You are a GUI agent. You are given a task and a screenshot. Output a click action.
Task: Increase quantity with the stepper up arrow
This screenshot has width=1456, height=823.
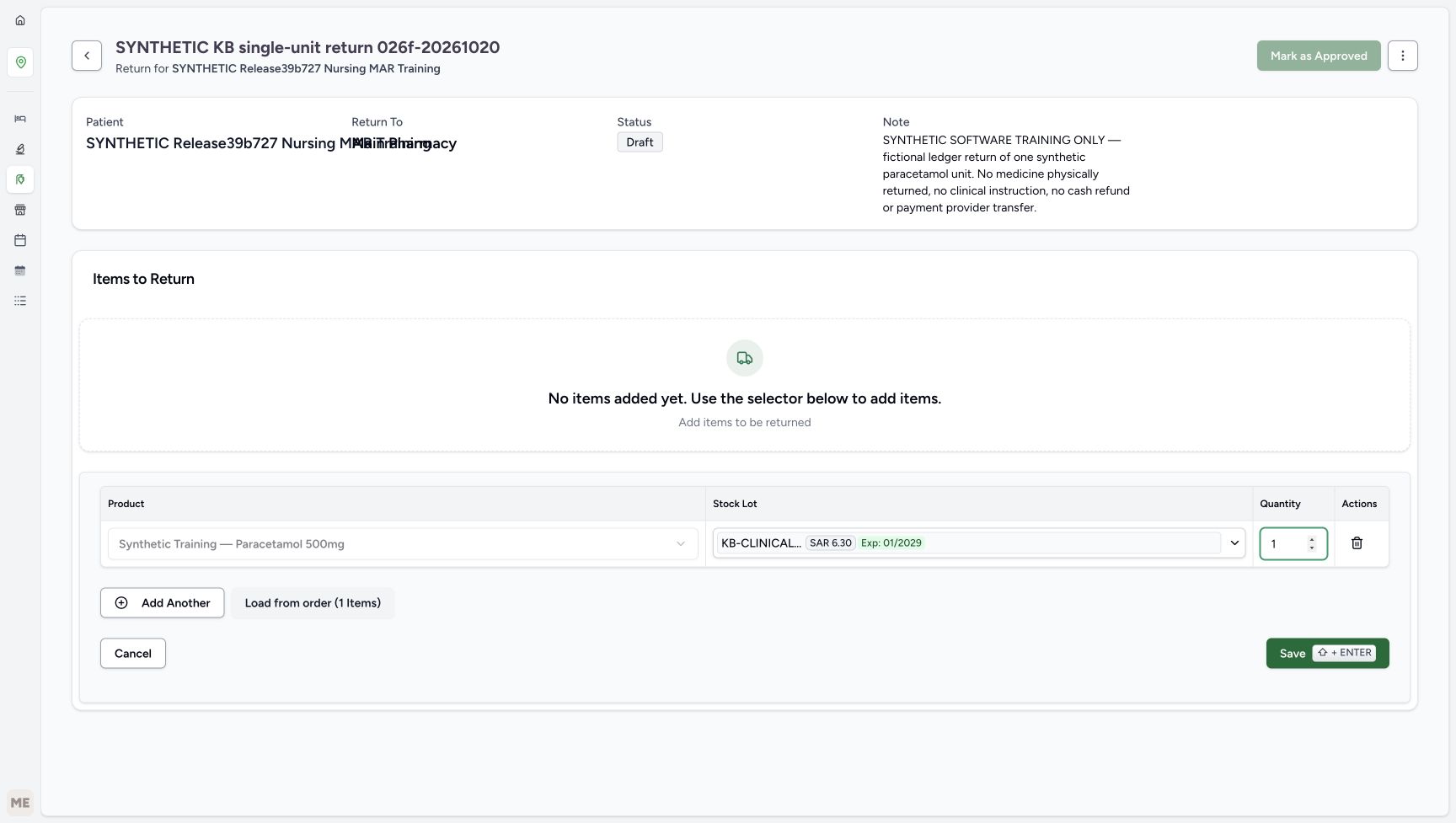[1312, 539]
